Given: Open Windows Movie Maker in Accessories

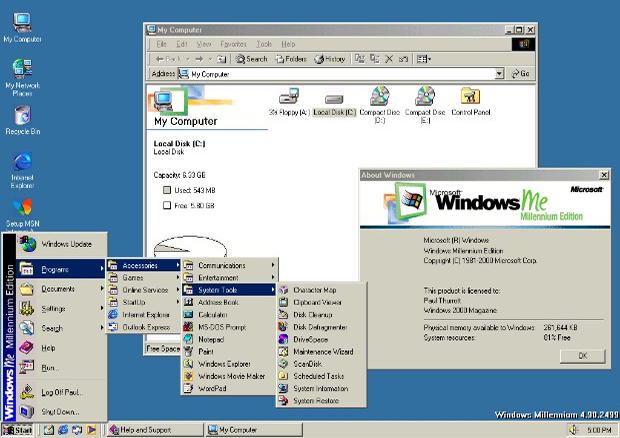Looking at the screenshot, I should click(x=229, y=376).
